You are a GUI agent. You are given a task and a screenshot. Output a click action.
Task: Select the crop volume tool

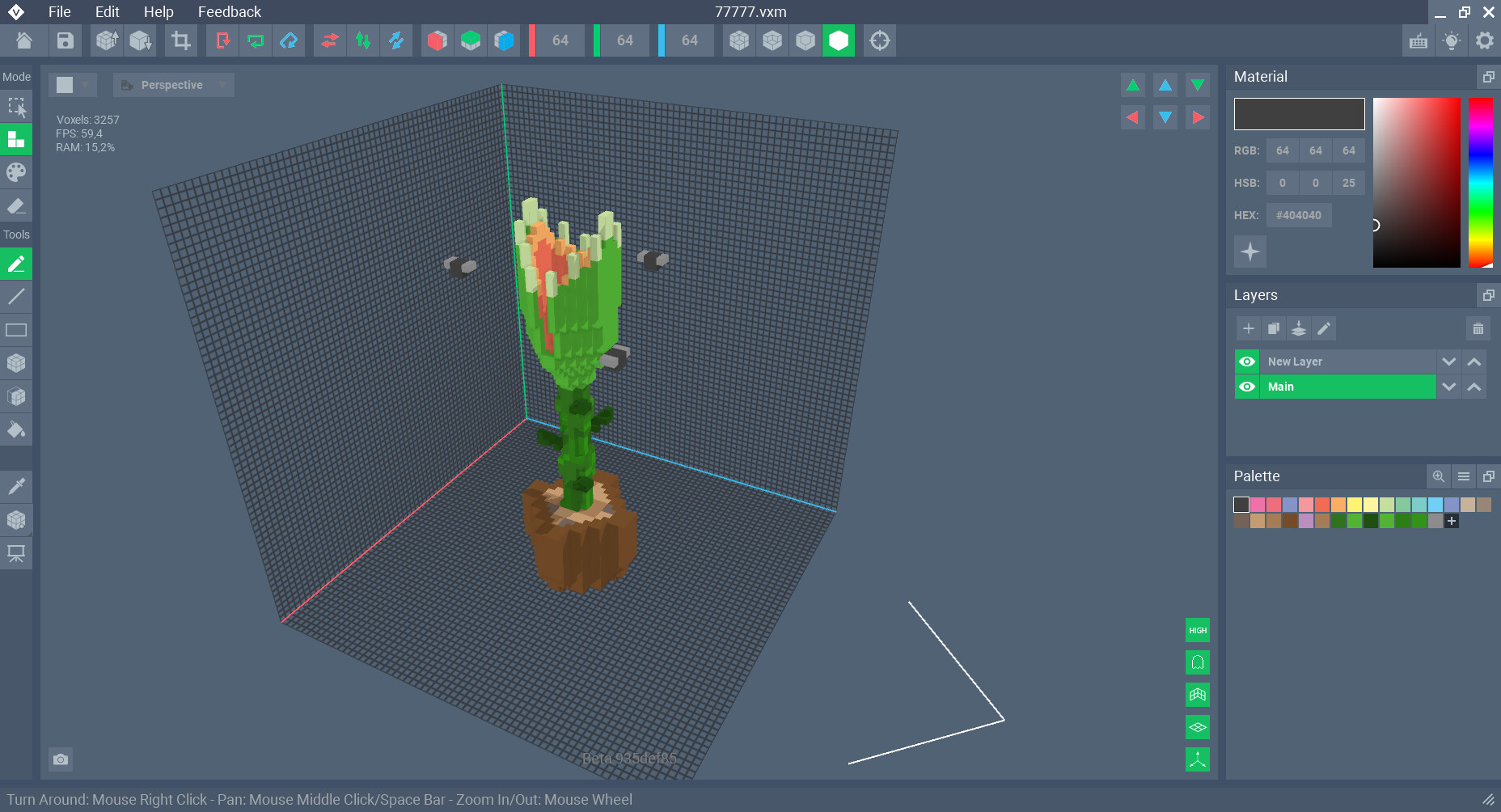coord(181,40)
